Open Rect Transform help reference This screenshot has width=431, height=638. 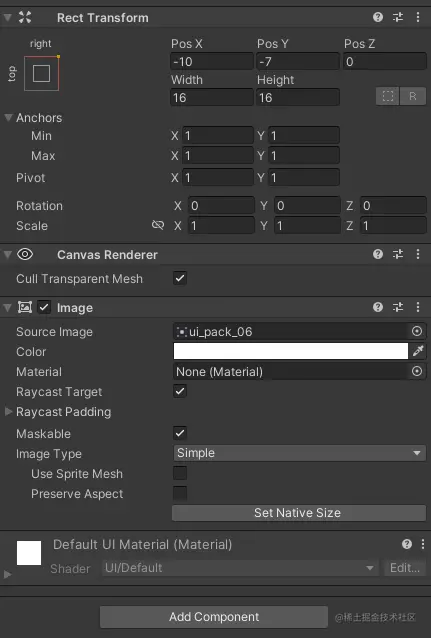pos(378,17)
